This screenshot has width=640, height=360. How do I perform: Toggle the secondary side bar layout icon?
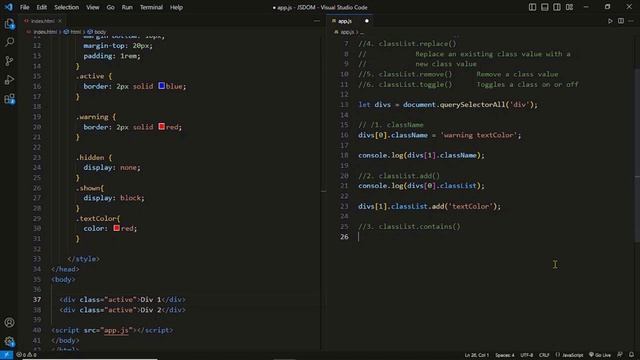(557, 7)
